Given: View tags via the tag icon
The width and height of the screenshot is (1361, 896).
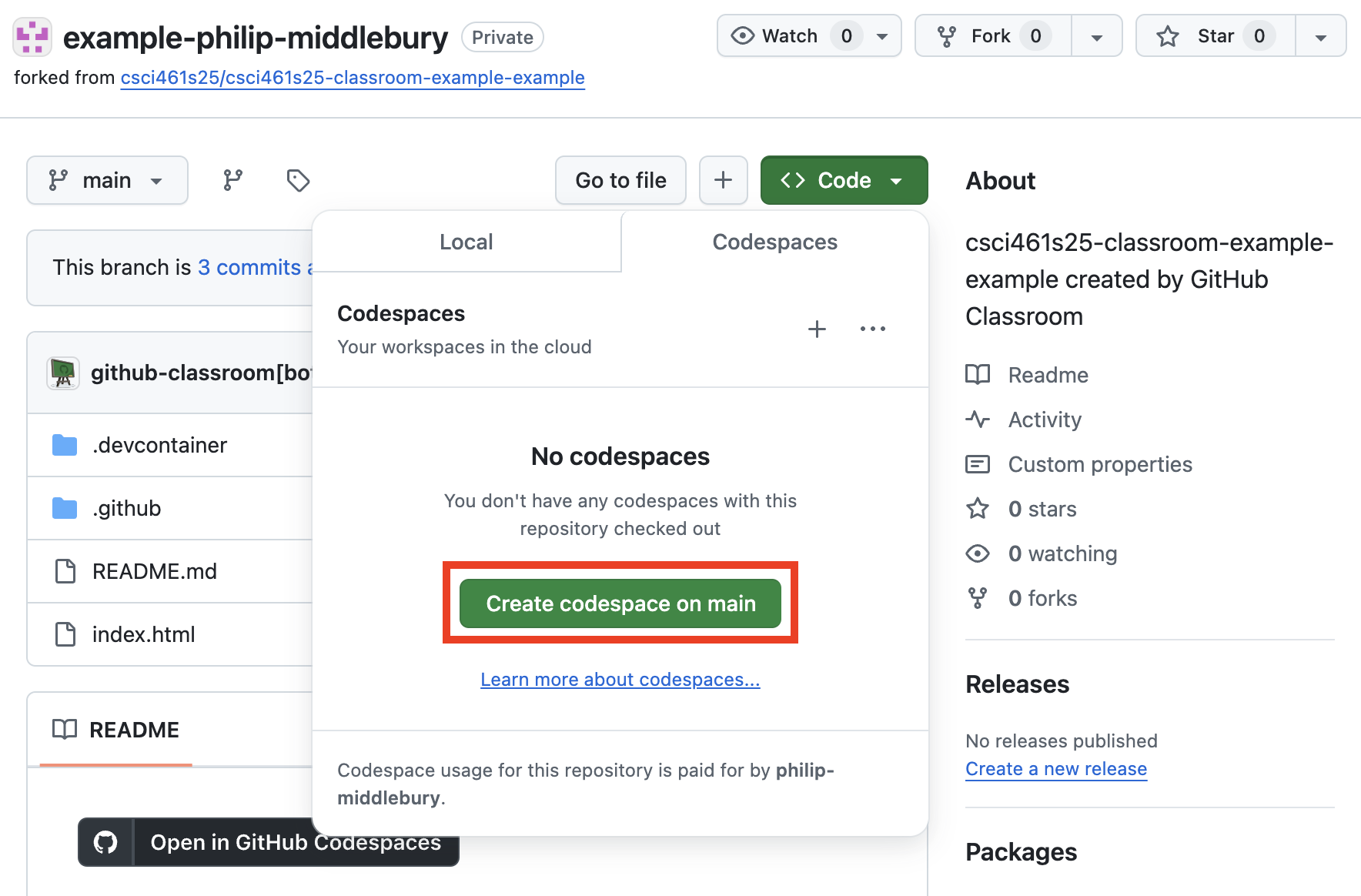Looking at the screenshot, I should point(298,180).
